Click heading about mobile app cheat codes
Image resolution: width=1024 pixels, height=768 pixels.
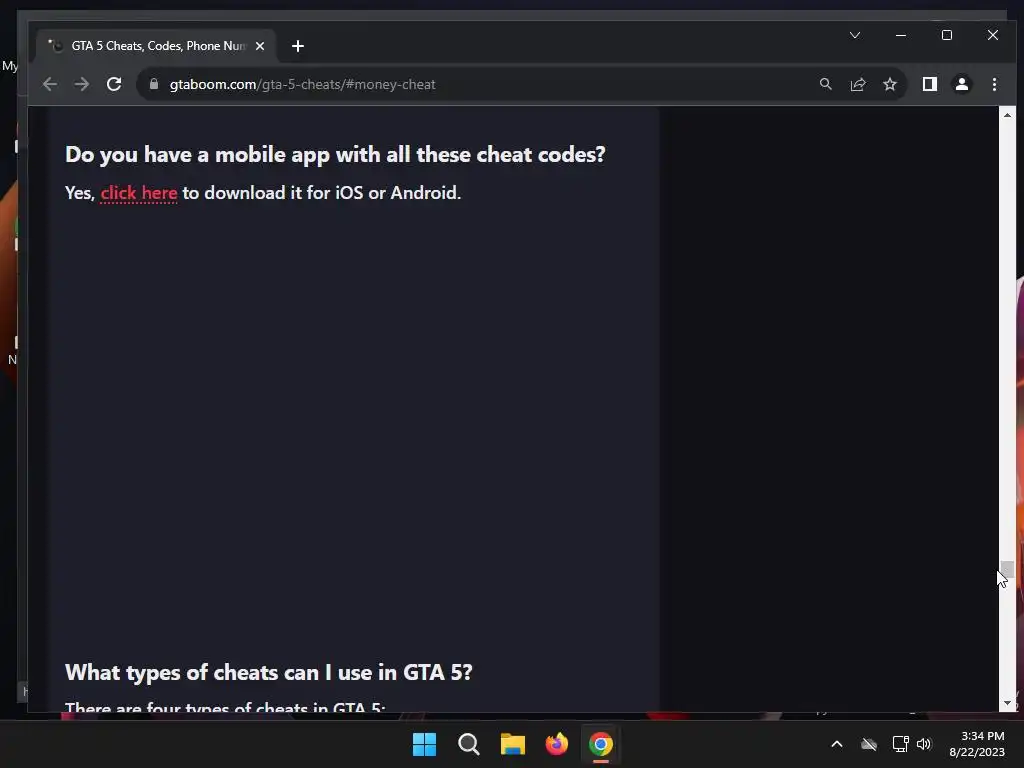[x=335, y=155]
